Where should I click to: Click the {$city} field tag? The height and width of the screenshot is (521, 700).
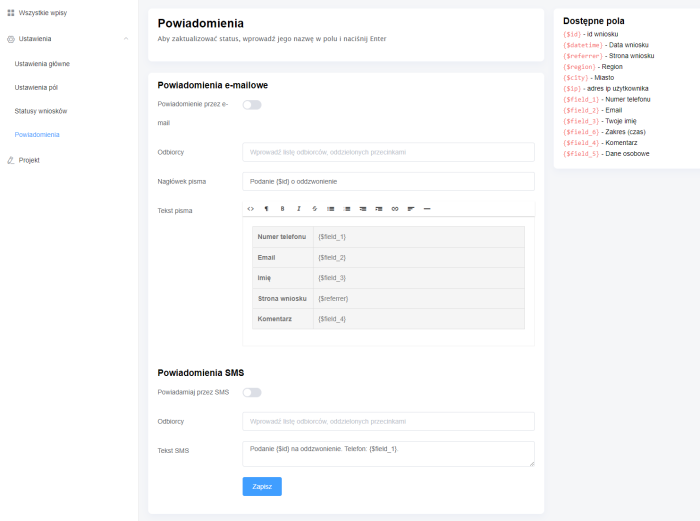coord(575,78)
